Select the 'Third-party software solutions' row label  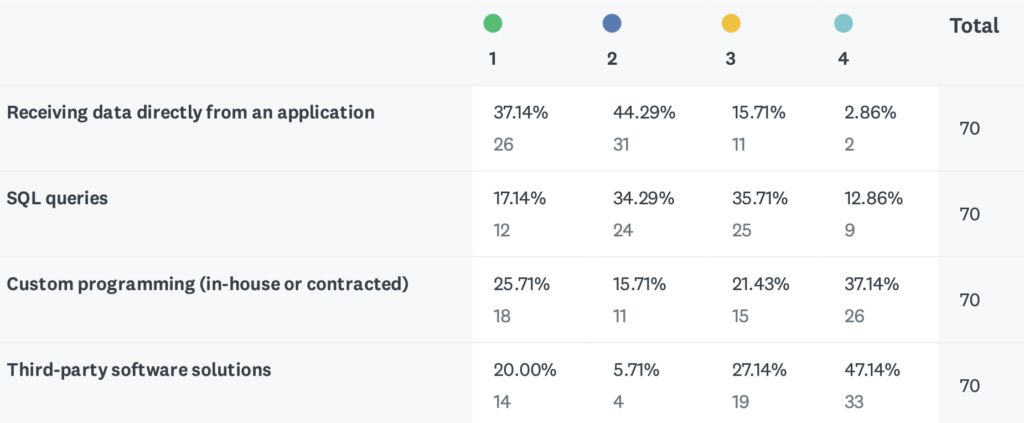pyautogui.click(x=139, y=370)
